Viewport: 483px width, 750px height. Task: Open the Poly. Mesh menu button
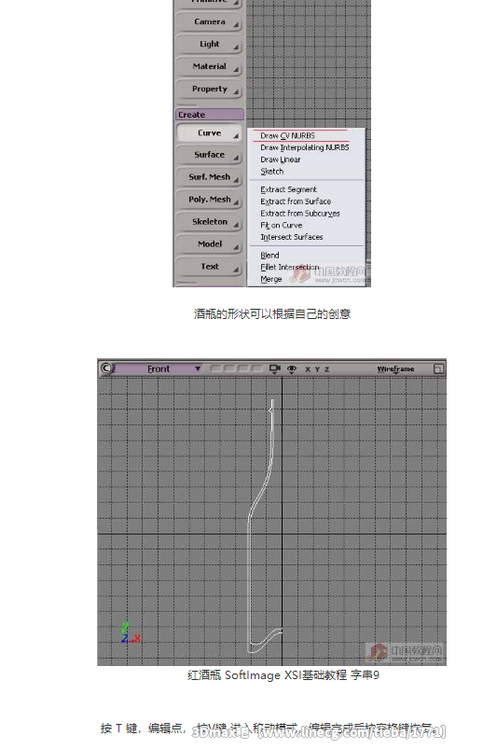pyautogui.click(x=209, y=199)
